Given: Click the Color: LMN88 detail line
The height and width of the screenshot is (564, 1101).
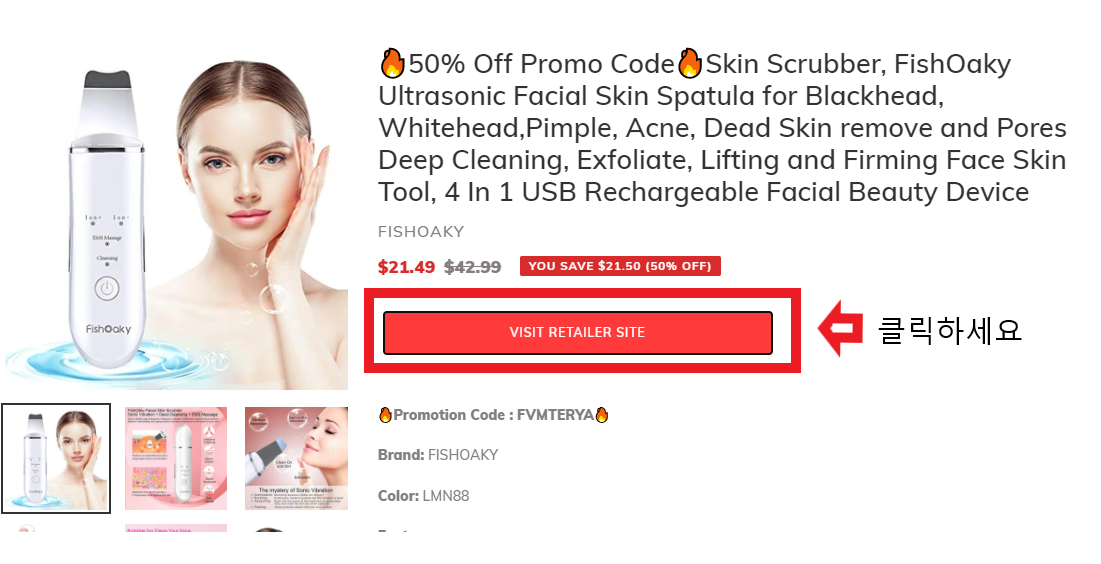Looking at the screenshot, I should [423, 496].
